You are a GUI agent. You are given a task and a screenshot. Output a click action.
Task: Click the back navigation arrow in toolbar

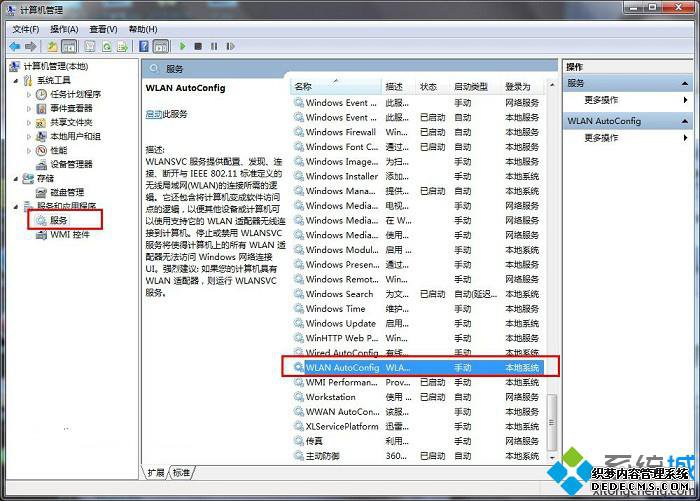point(15,46)
